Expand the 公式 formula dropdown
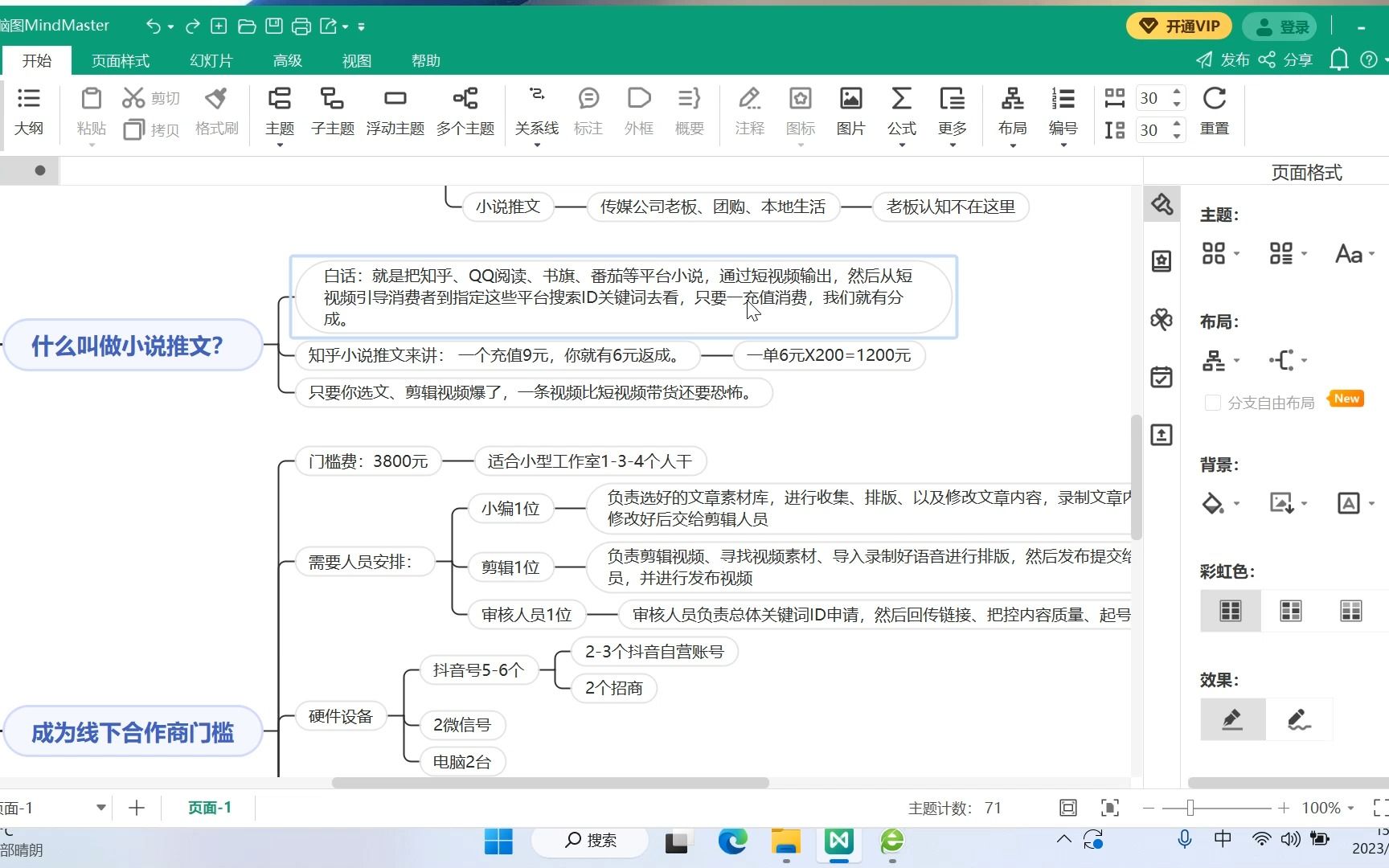This screenshot has width=1389, height=868. [x=902, y=145]
